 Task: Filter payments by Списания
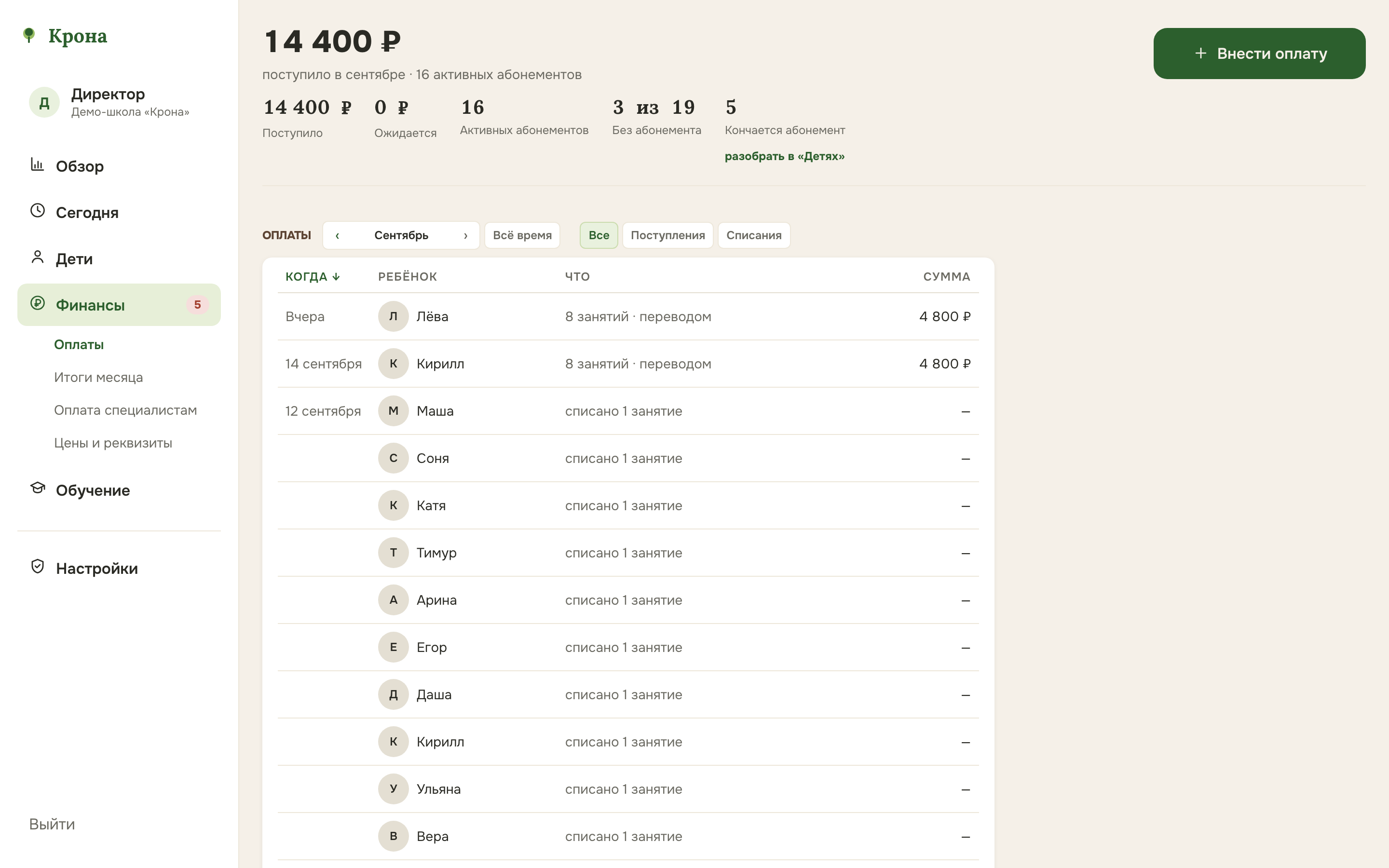tap(754, 235)
